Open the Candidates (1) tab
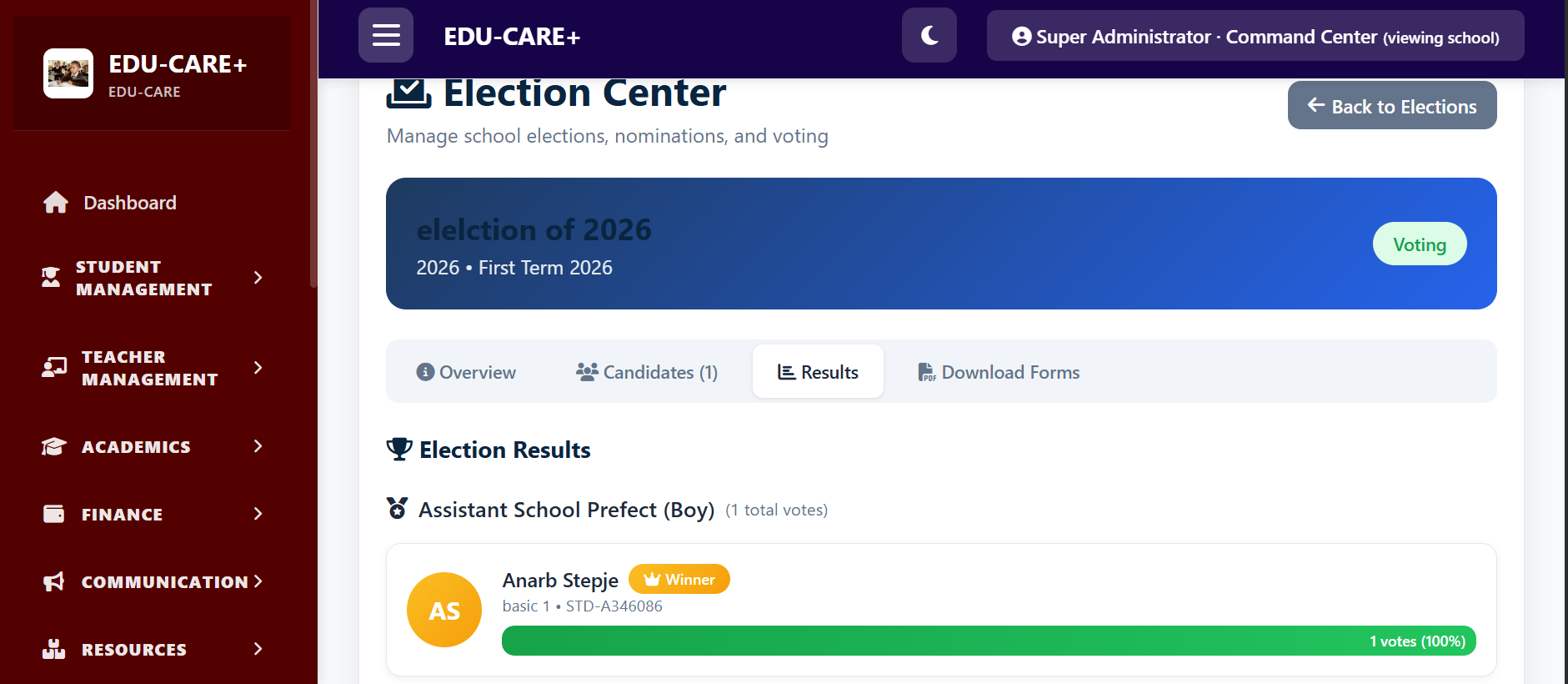Viewport: 1568px width, 684px height. (x=647, y=372)
